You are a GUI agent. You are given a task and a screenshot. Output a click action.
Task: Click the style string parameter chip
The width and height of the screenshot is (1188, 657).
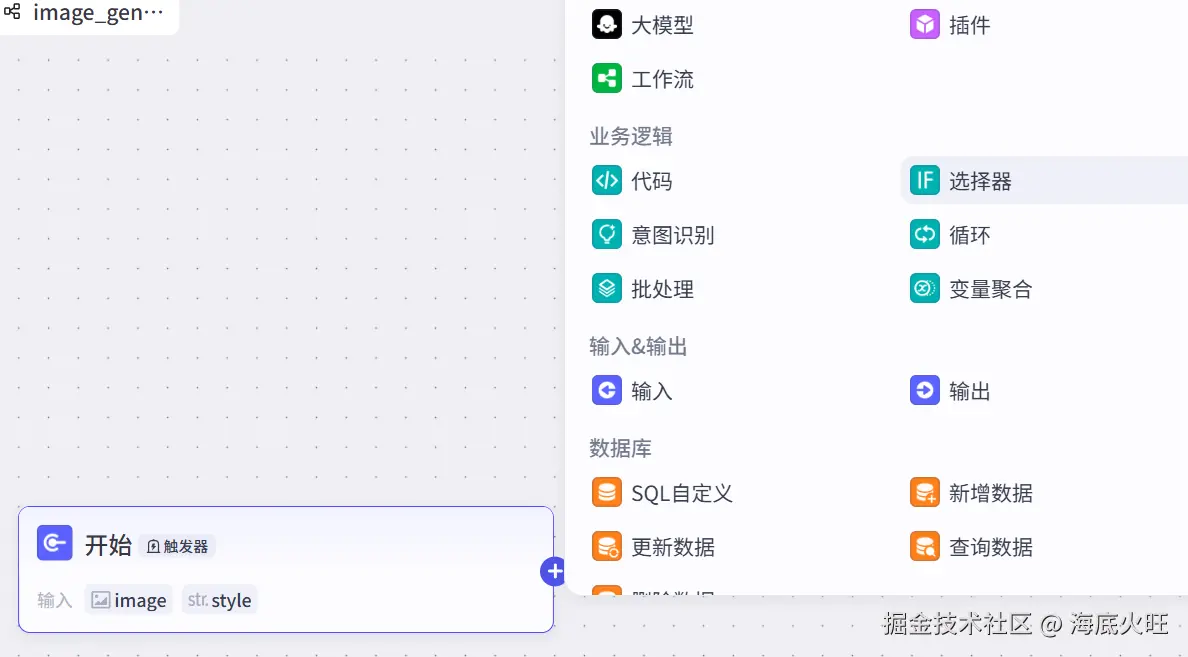pyautogui.click(x=219, y=599)
